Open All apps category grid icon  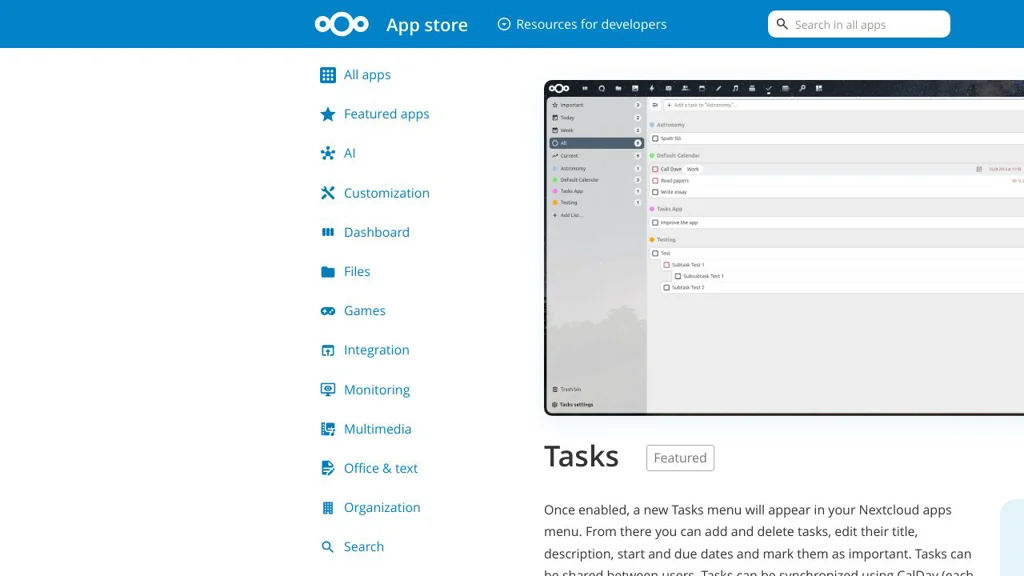[x=328, y=75]
